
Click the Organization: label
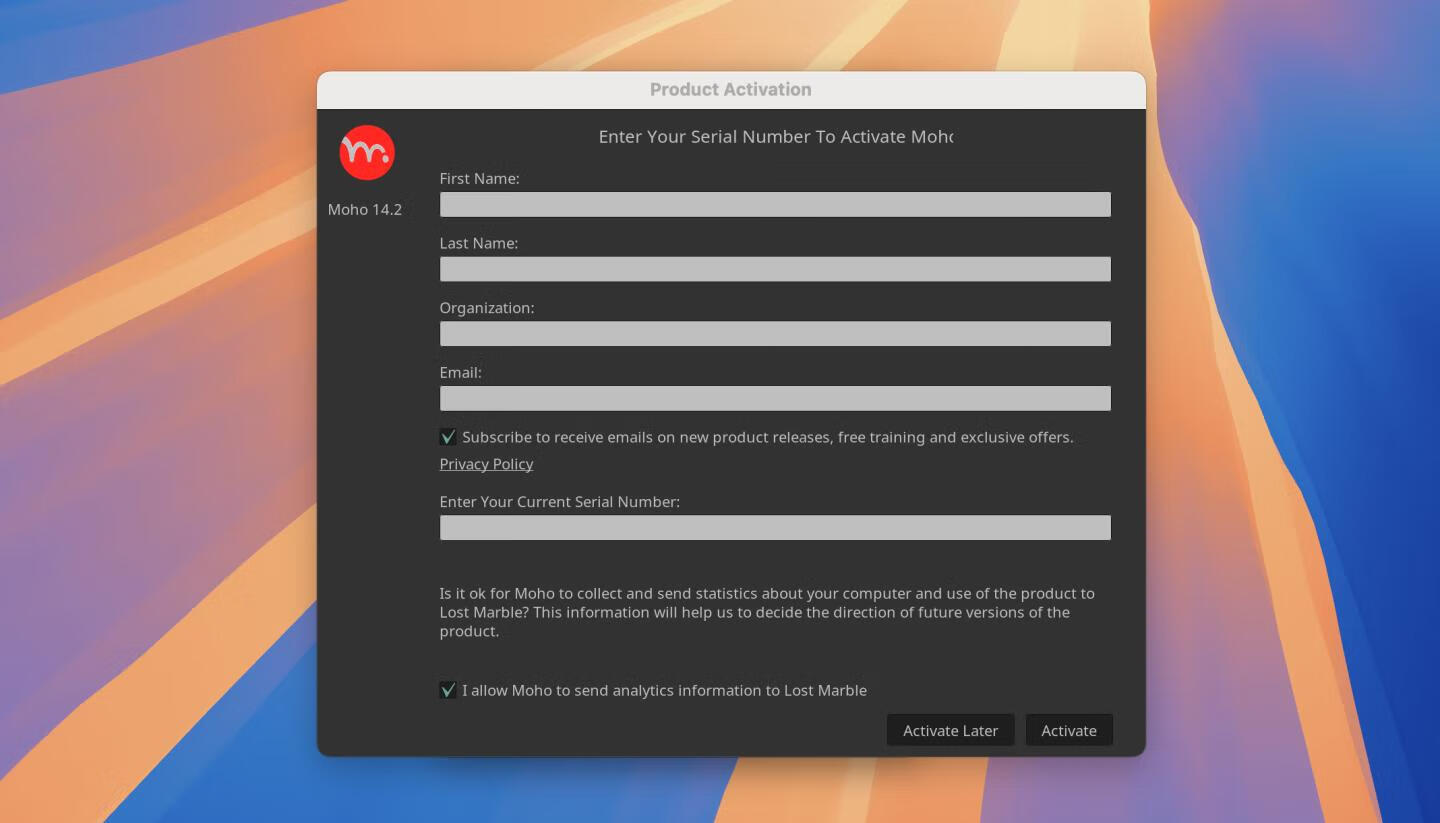[x=487, y=308]
